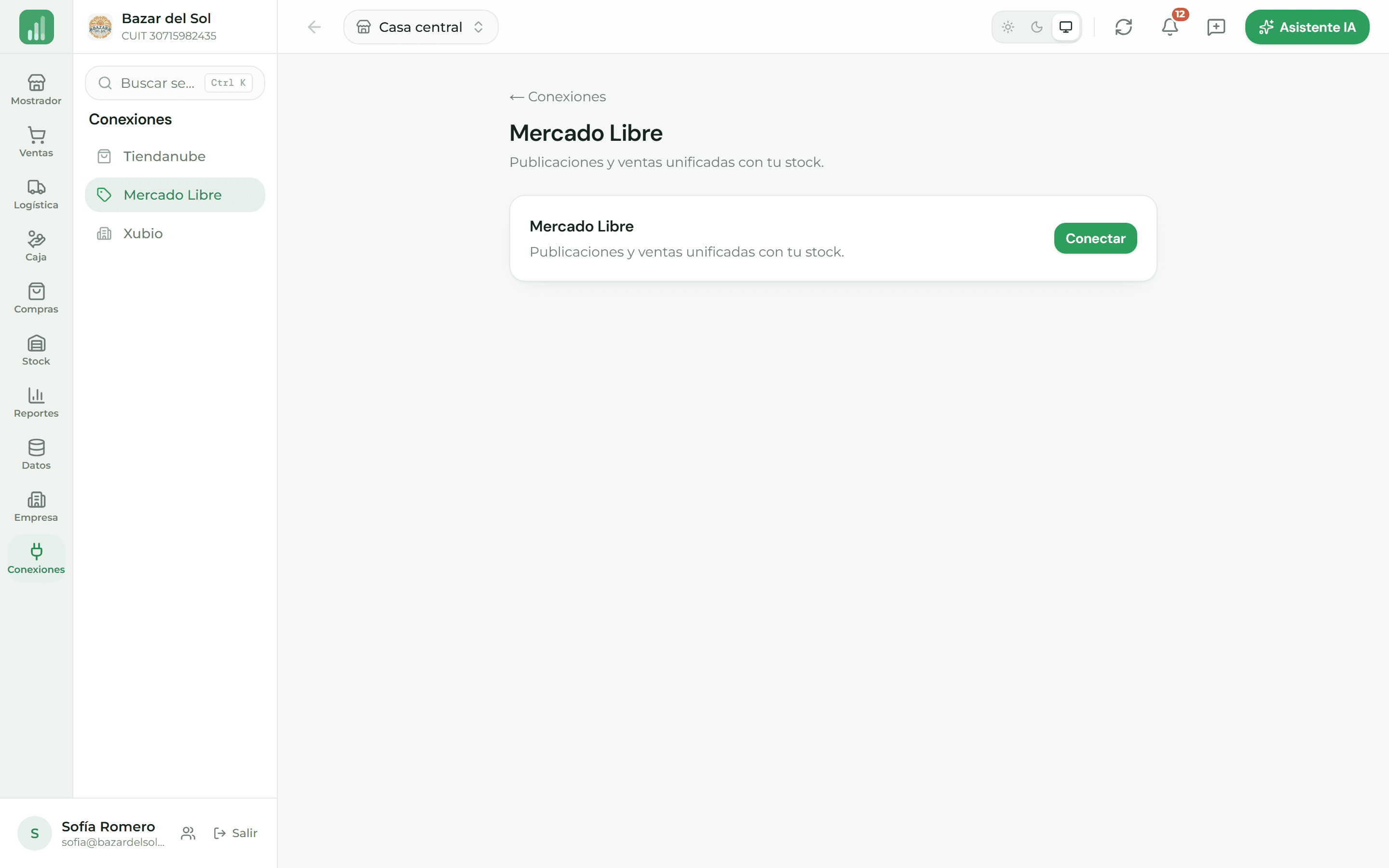Click the sofia@bazardelsol email text
This screenshot has height=868, width=1389.
tap(113, 842)
